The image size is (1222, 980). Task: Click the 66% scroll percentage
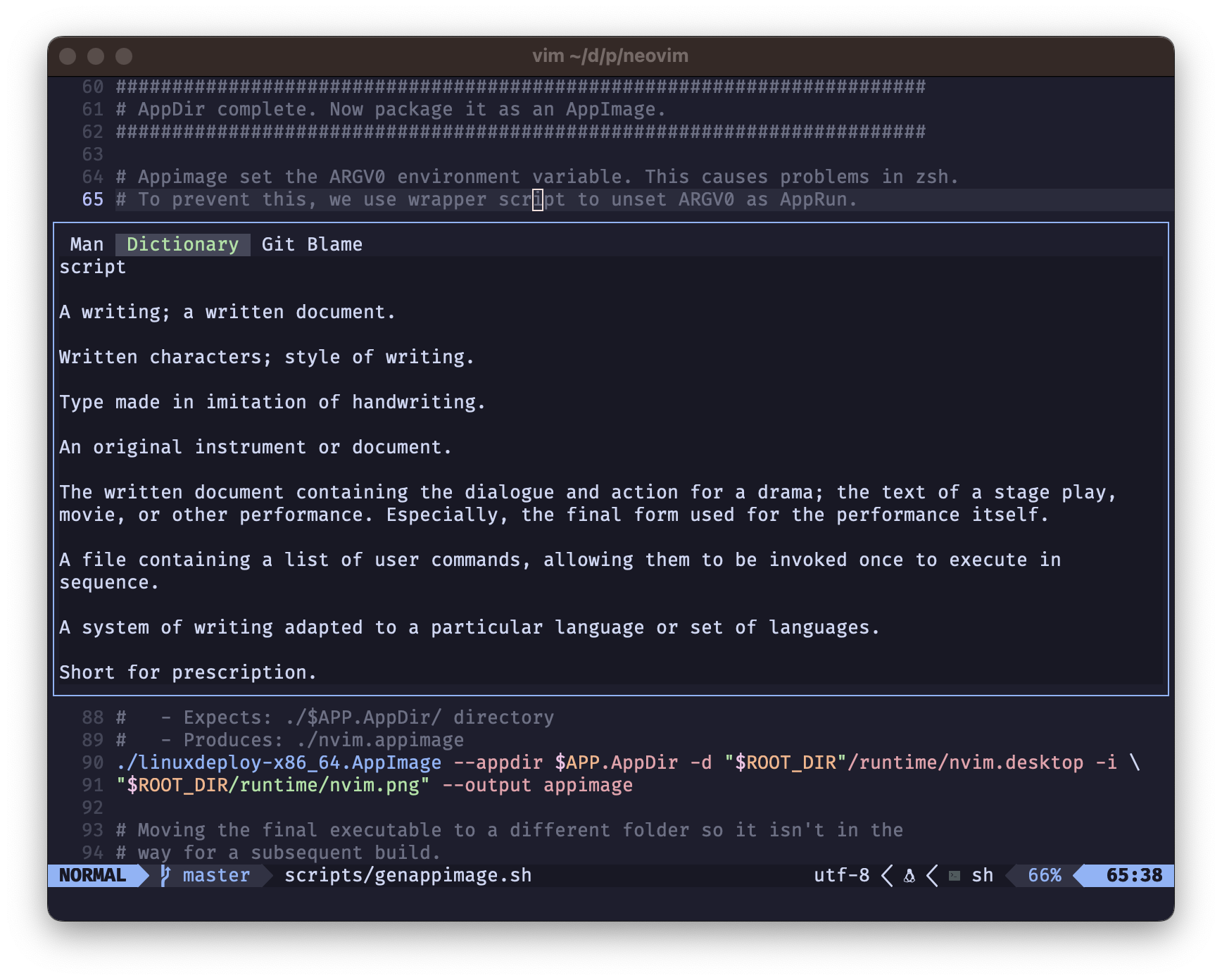coord(1045,875)
